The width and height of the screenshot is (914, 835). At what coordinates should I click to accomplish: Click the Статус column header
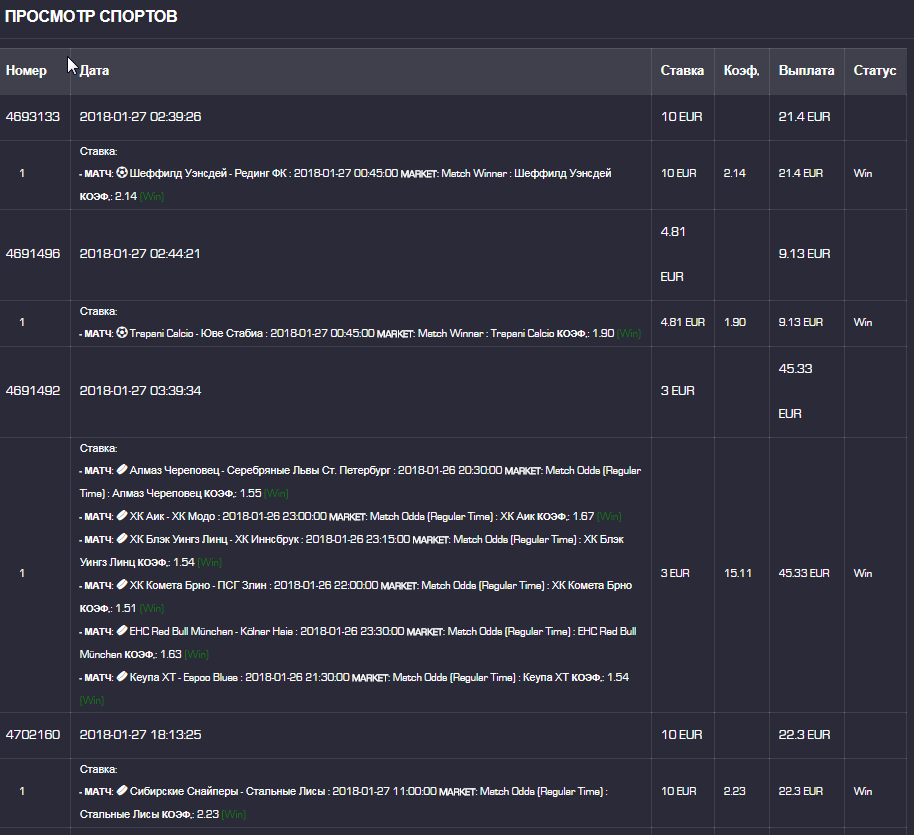click(x=874, y=71)
